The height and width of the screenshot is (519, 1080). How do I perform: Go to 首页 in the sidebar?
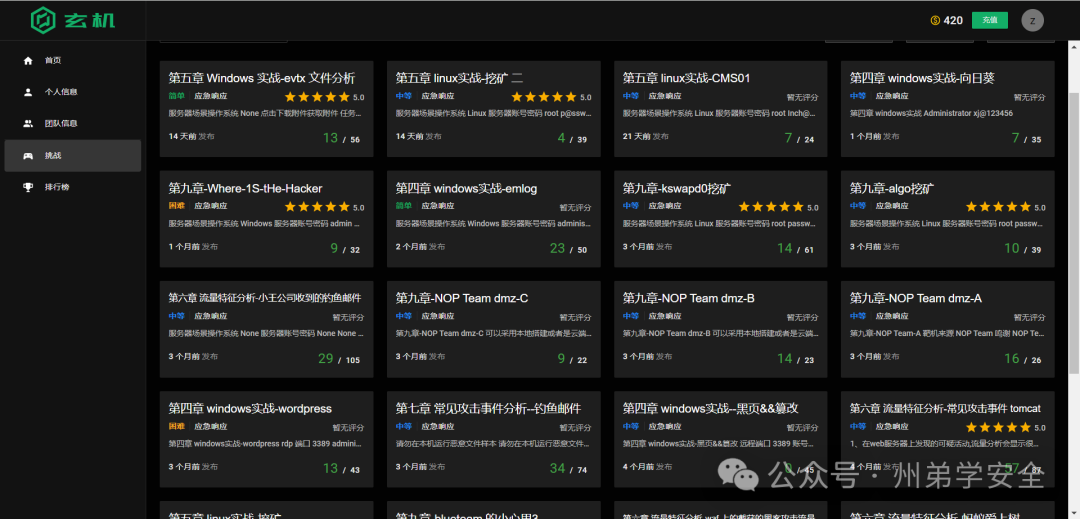pos(73,61)
